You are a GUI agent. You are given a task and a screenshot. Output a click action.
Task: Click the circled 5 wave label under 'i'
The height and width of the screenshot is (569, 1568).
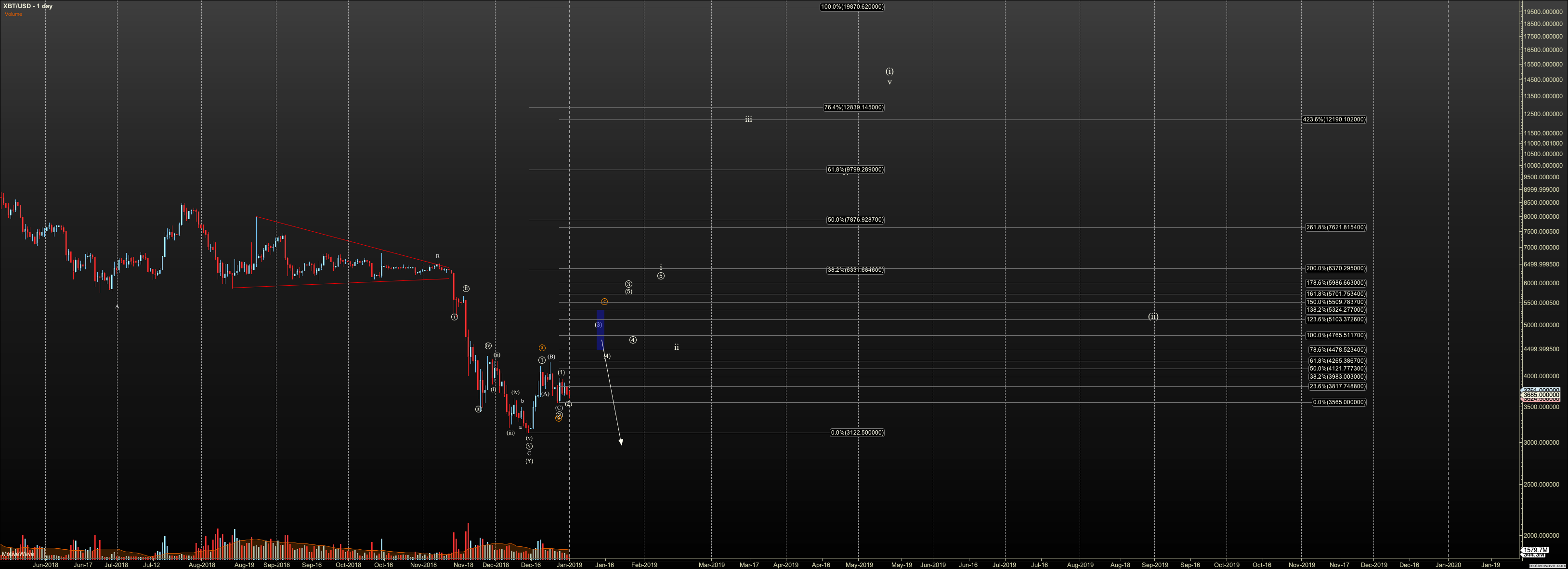tap(661, 276)
